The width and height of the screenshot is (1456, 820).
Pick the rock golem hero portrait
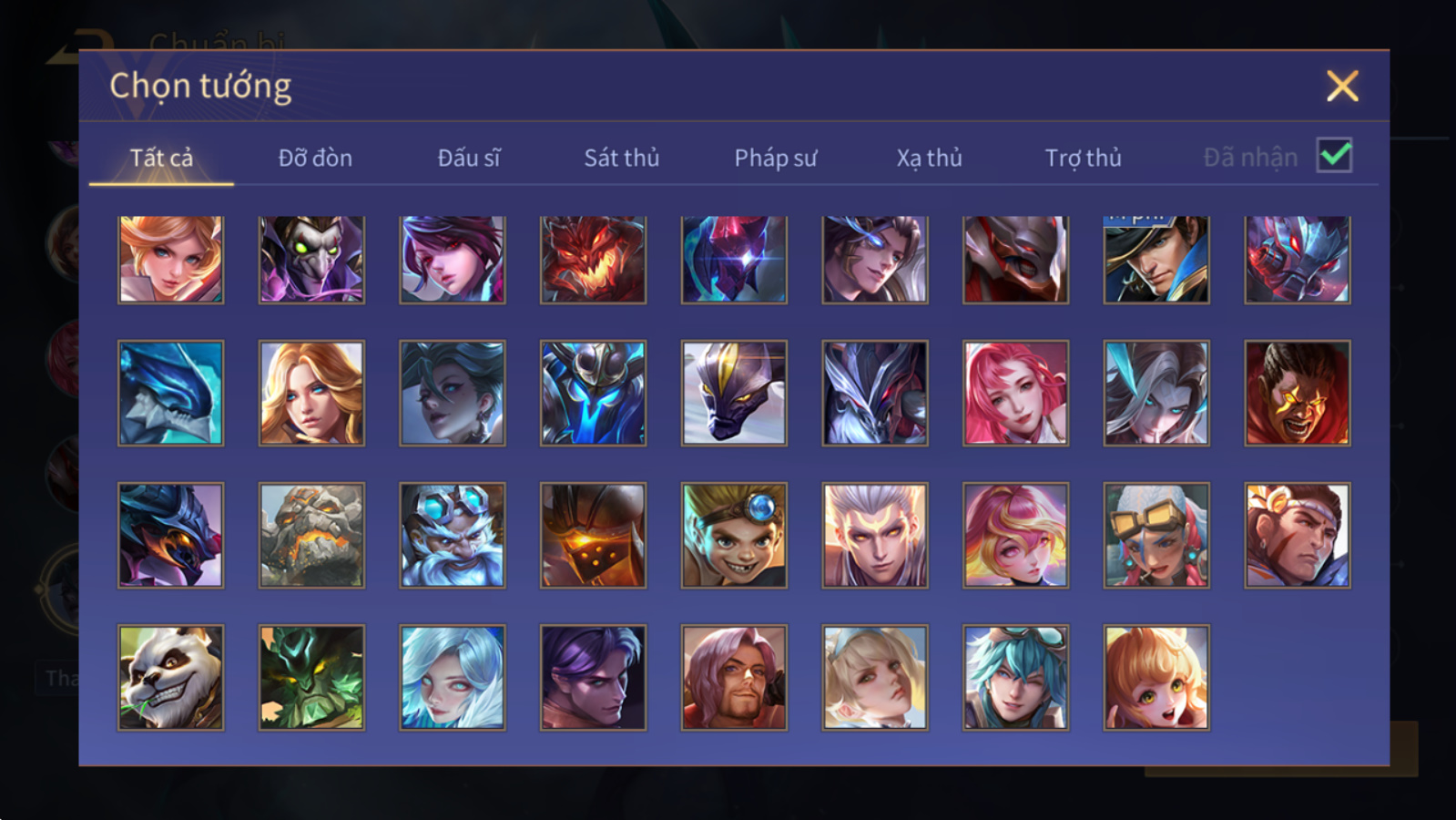[311, 535]
